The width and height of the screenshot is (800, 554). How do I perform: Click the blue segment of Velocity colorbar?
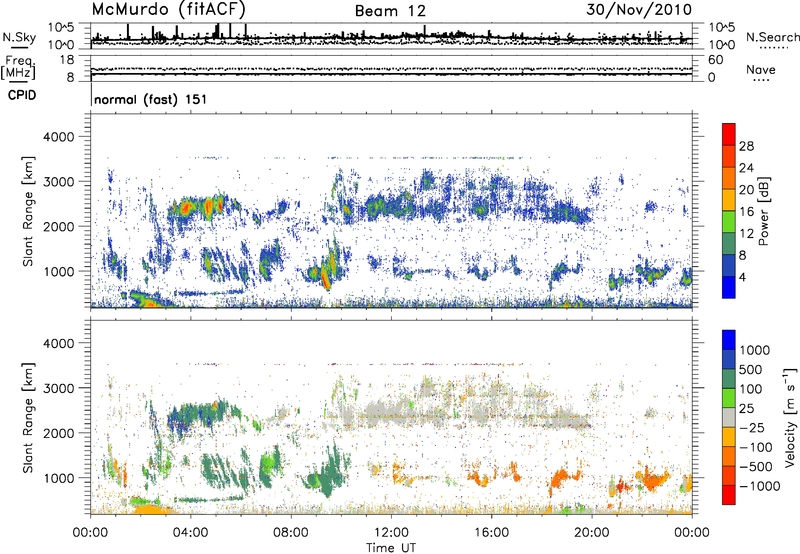(x=729, y=340)
